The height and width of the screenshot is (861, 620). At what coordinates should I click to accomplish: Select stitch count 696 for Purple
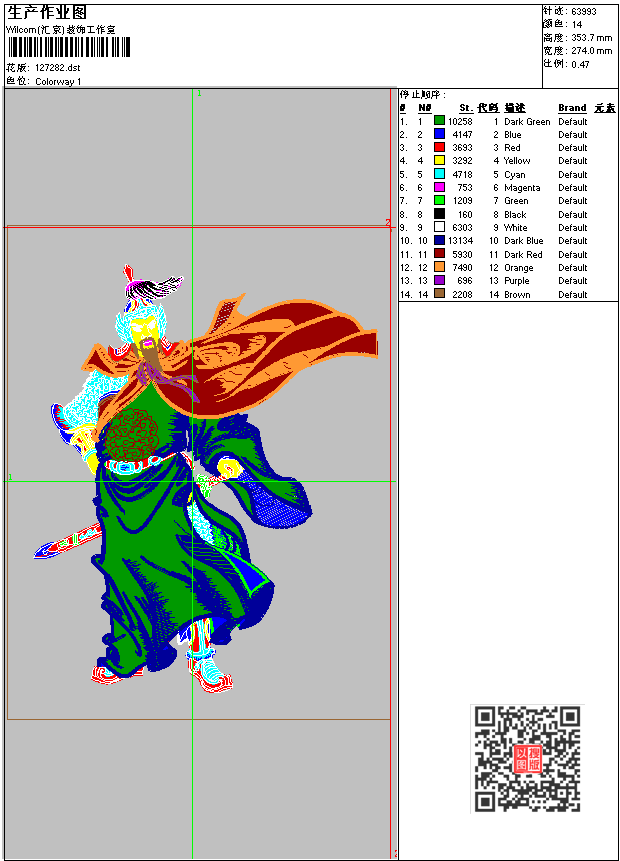tap(465, 281)
